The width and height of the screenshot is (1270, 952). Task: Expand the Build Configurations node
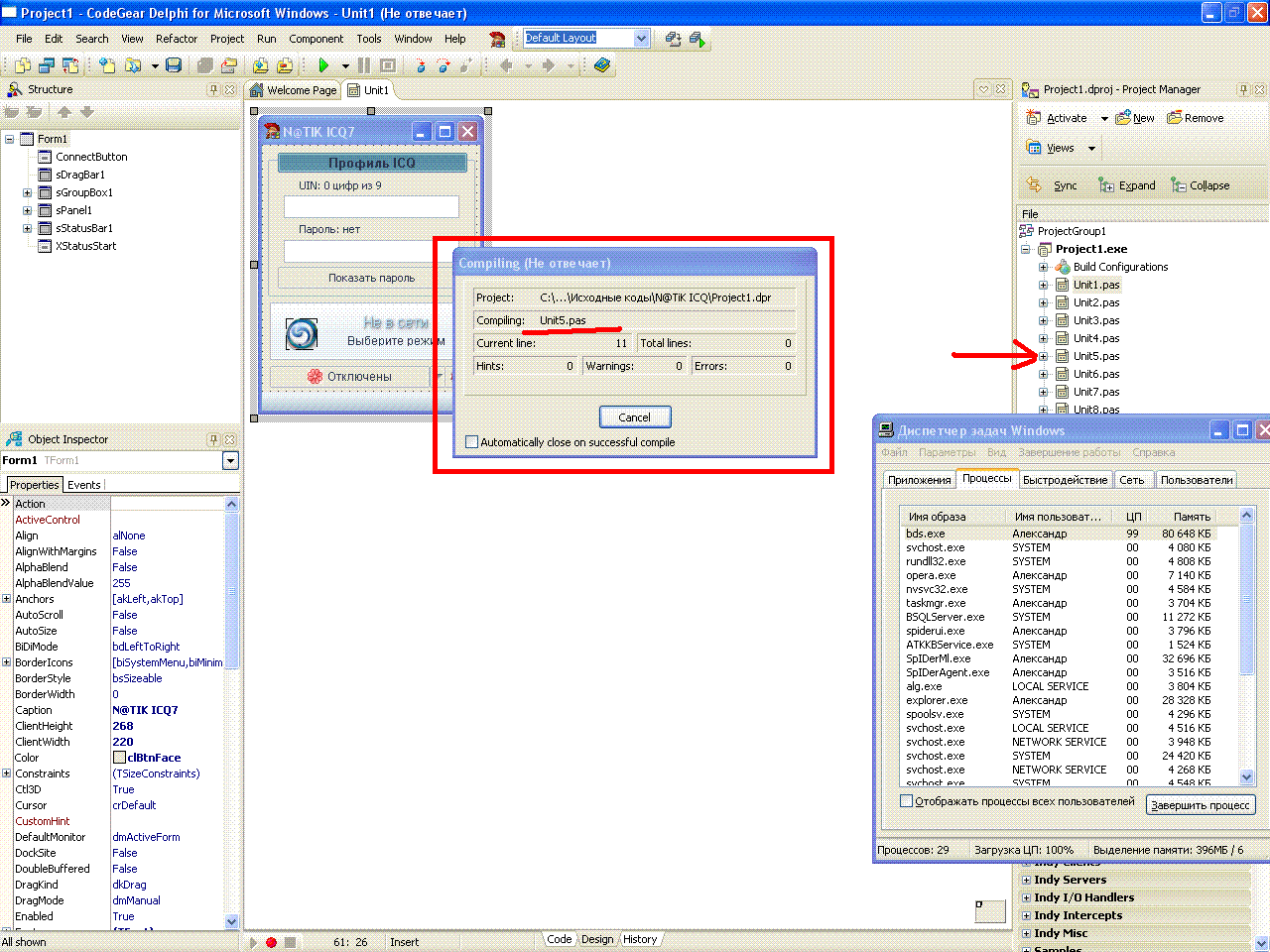(x=1043, y=267)
